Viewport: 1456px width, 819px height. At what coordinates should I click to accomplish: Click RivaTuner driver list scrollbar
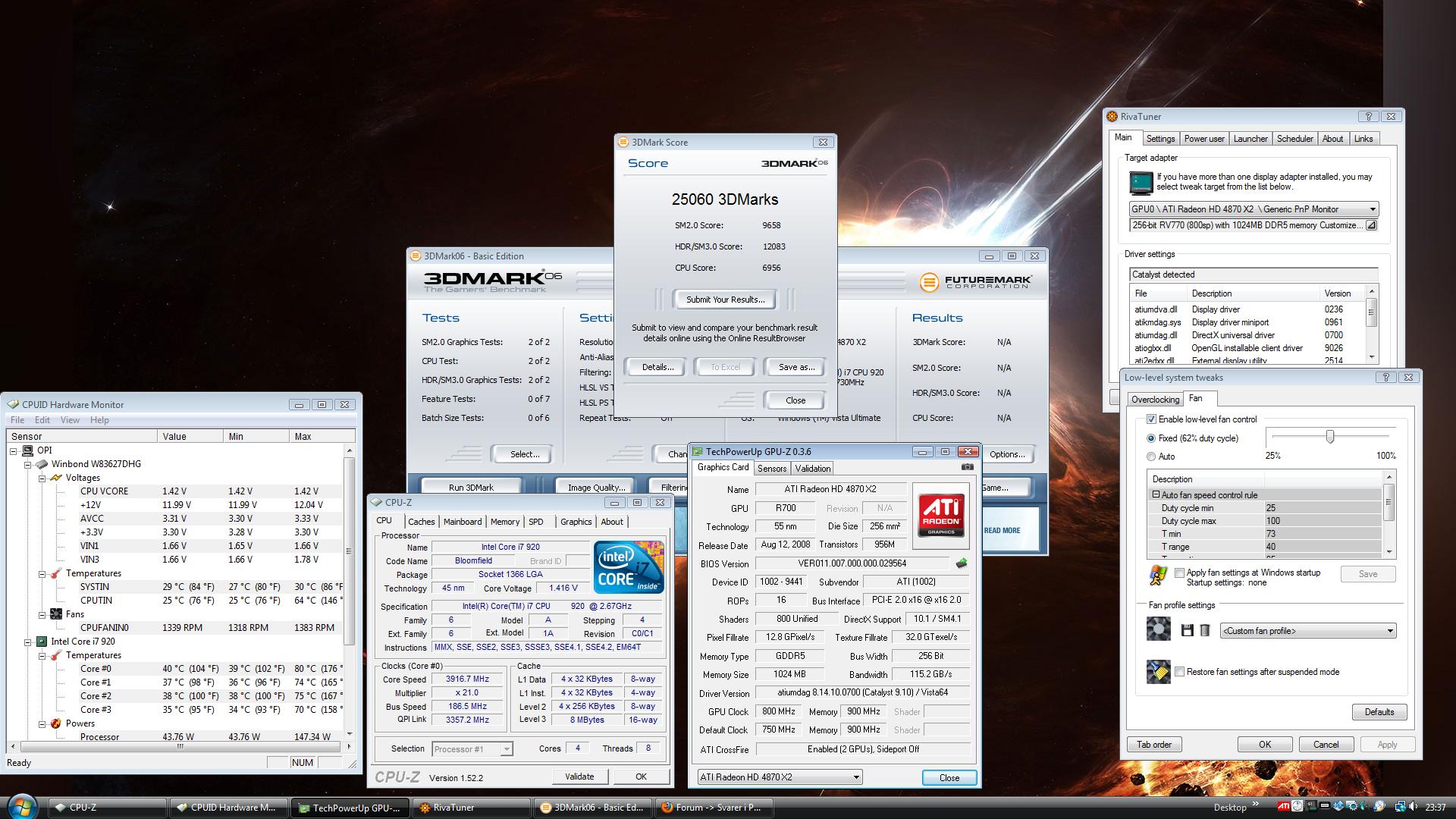pyautogui.click(x=1371, y=325)
